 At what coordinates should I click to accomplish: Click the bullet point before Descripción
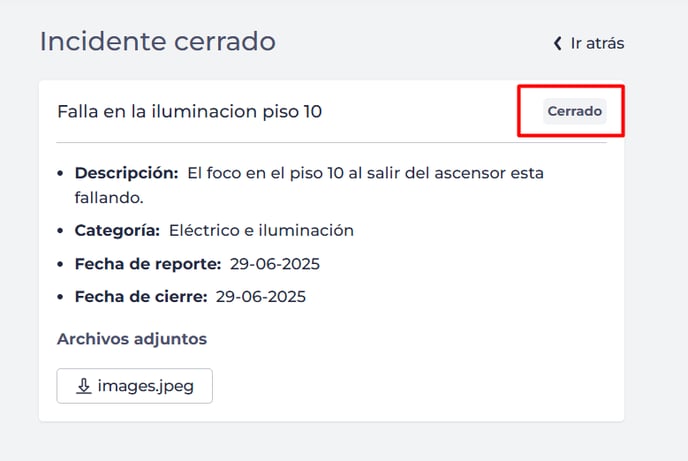[63, 174]
